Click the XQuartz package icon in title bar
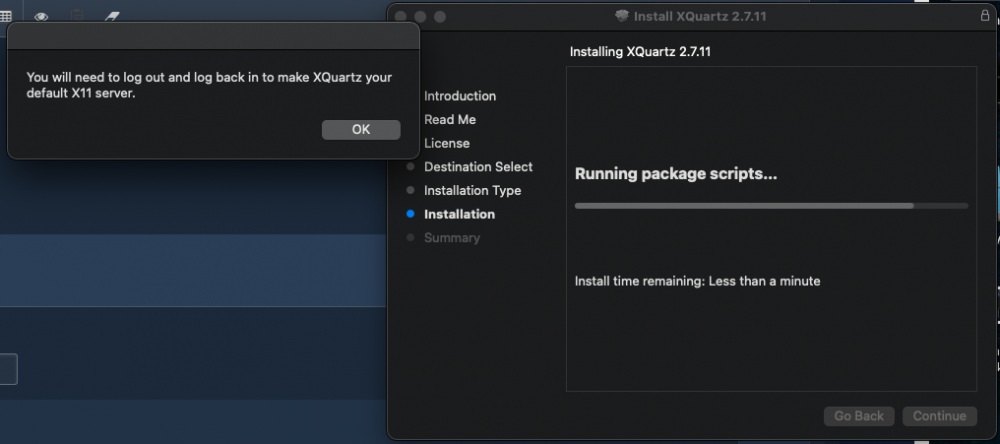The height and width of the screenshot is (444, 1000). pos(622,16)
